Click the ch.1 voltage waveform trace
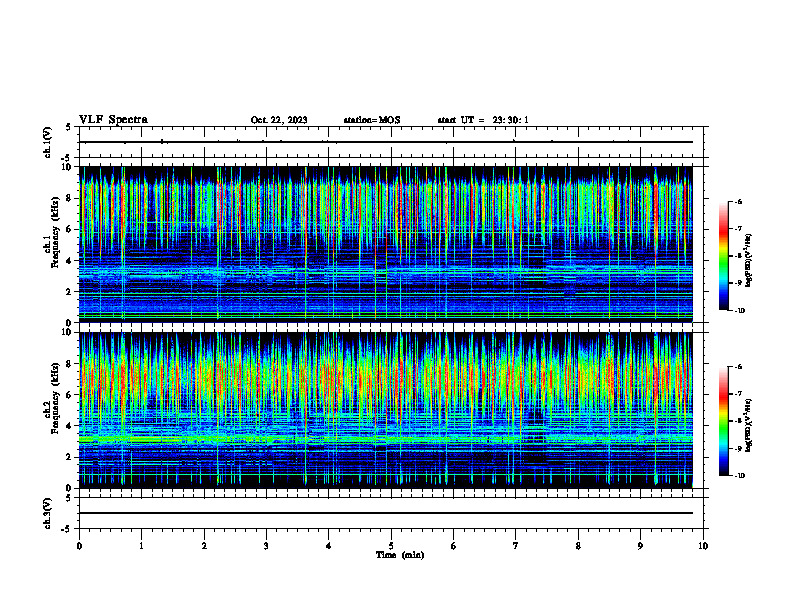This screenshot has height=612, width=792. 385,142
